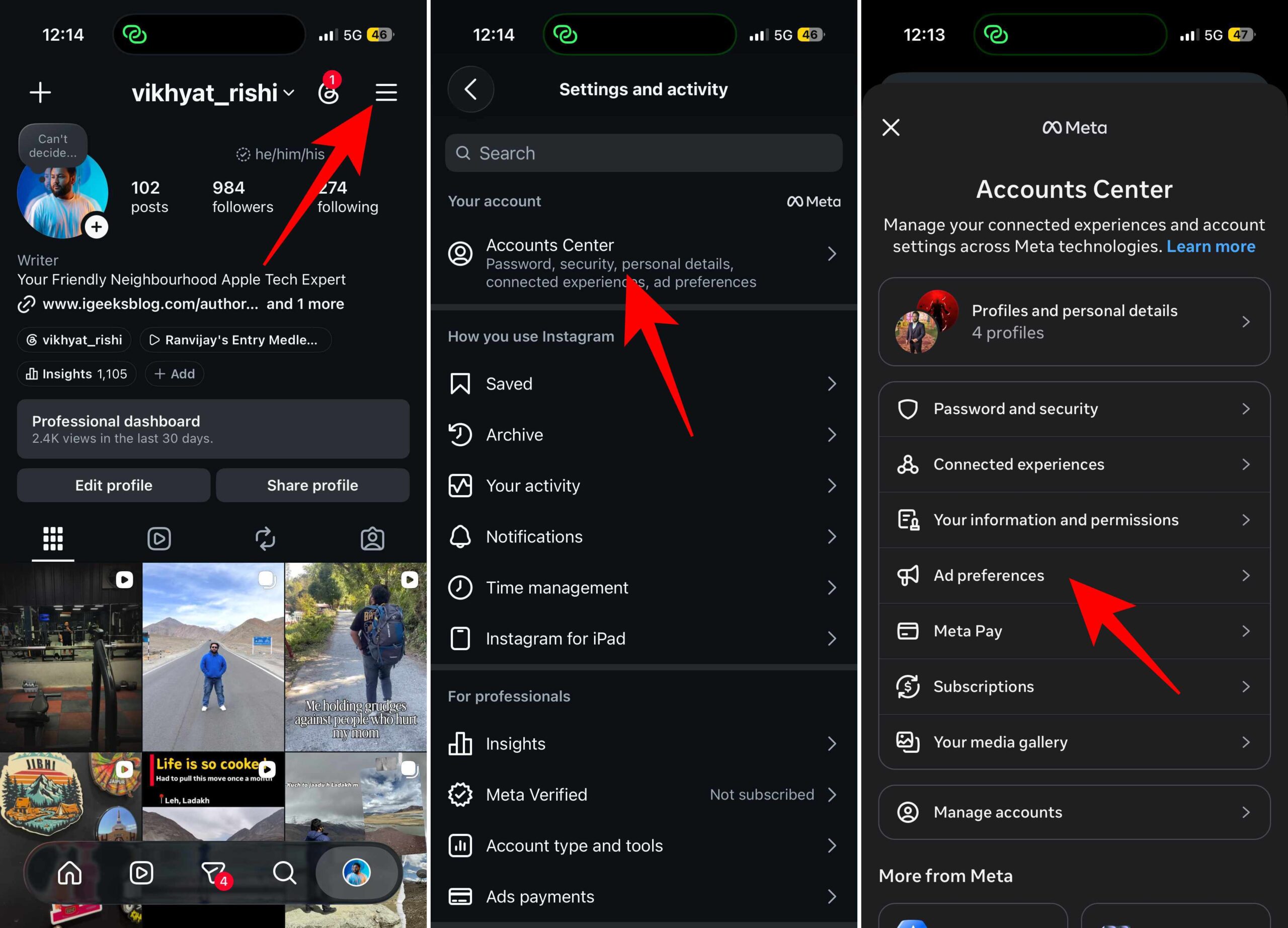
Task: Tap the Connected experiences icon
Action: coord(908,465)
